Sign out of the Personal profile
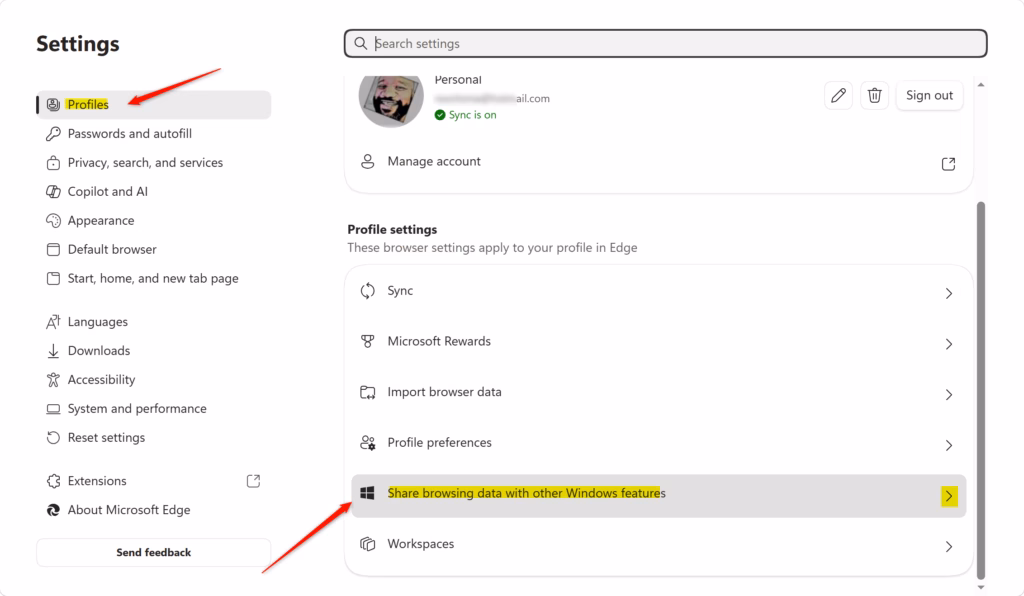Screen dimensions: 1024x596 pyautogui.click(x=929, y=95)
